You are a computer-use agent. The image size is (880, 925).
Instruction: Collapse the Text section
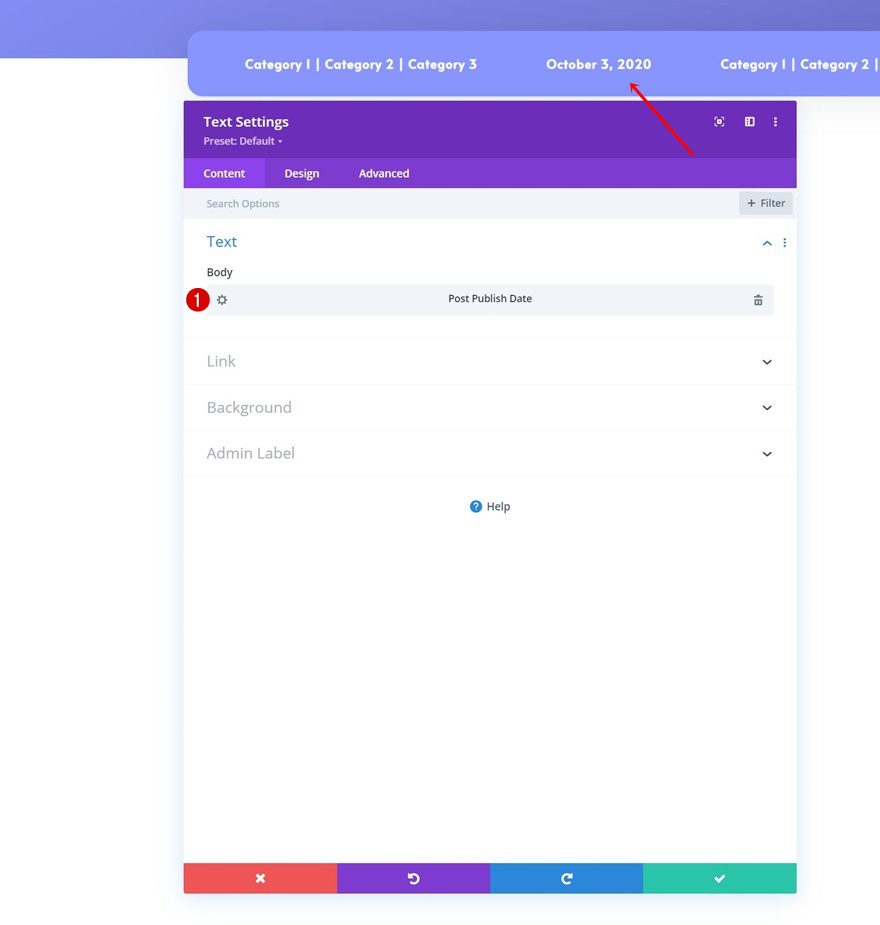tap(767, 242)
